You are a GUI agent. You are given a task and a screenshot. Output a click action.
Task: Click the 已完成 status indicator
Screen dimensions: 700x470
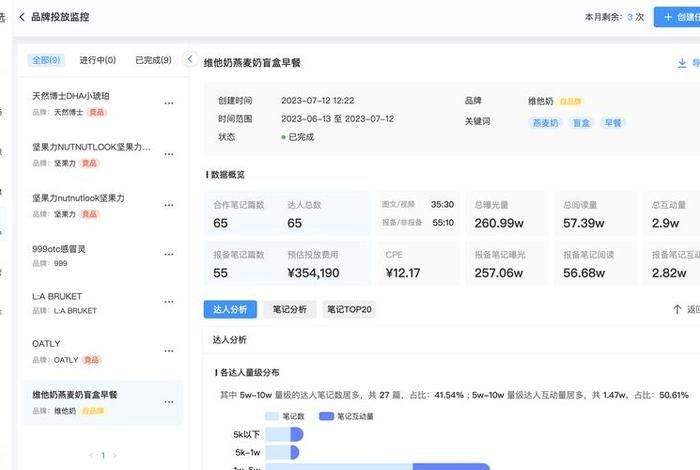pyautogui.click(x=297, y=137)
